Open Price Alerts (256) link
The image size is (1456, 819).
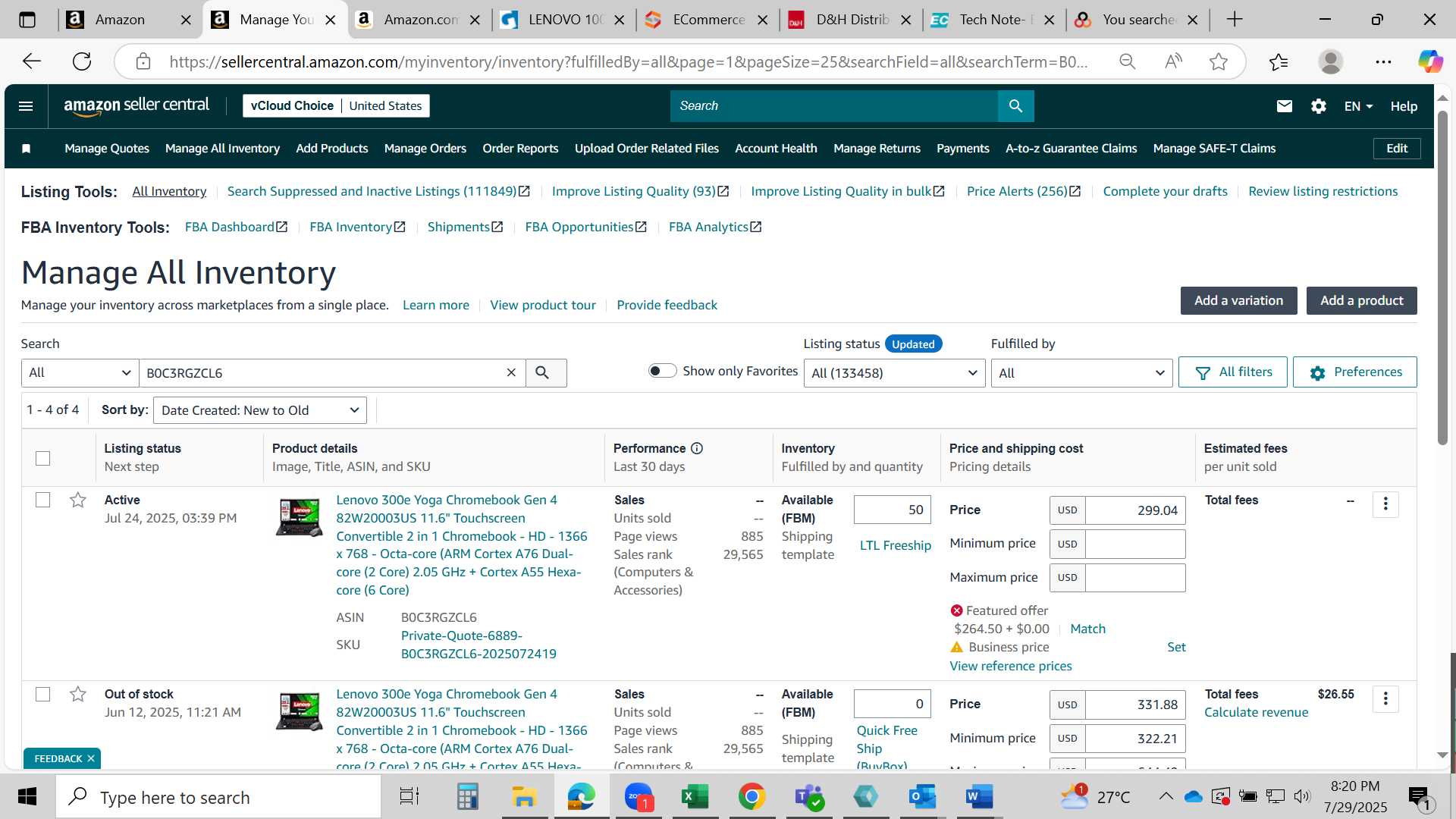(x=1023, y=191)
